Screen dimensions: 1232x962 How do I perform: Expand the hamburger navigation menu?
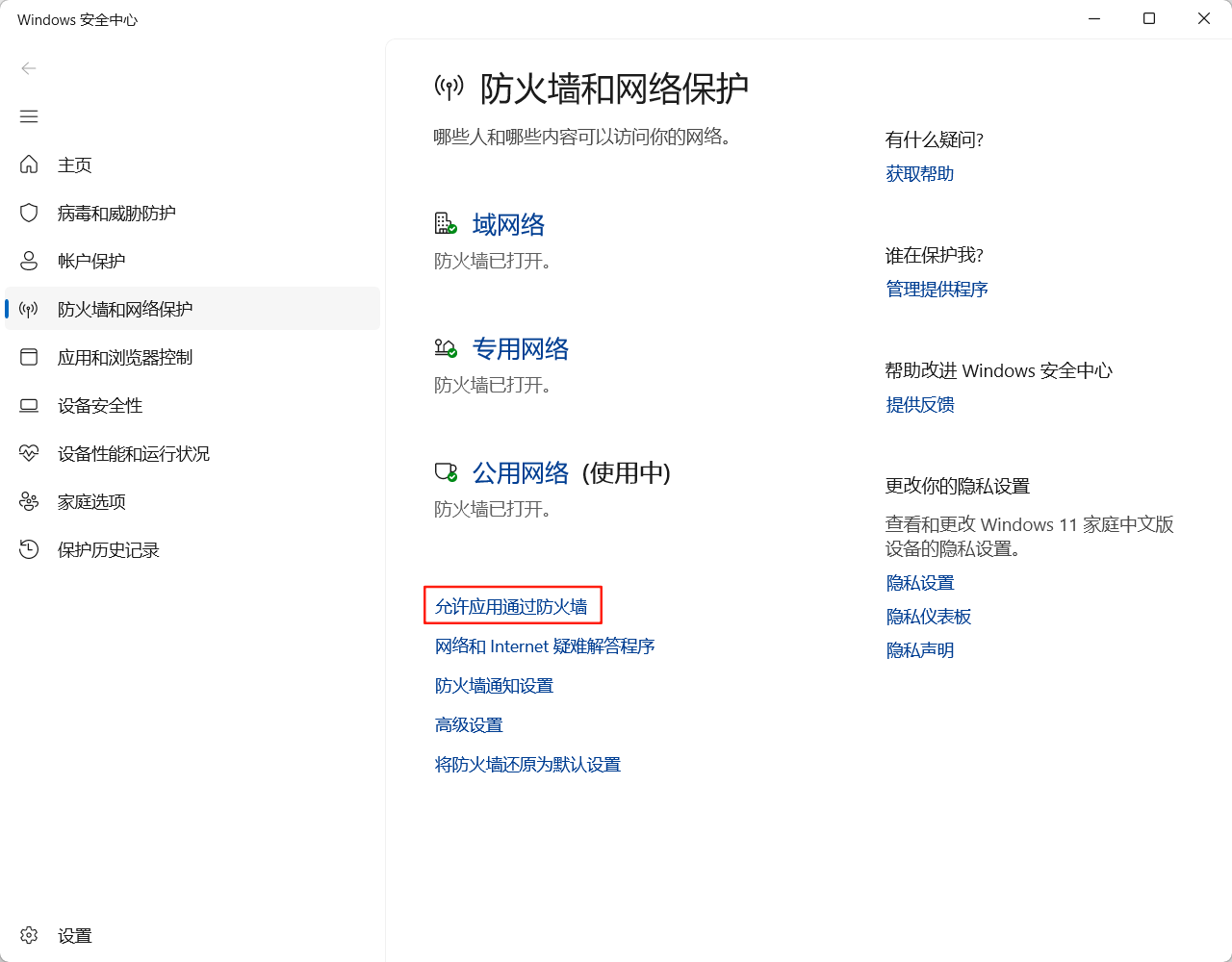(x=29, y=116)
